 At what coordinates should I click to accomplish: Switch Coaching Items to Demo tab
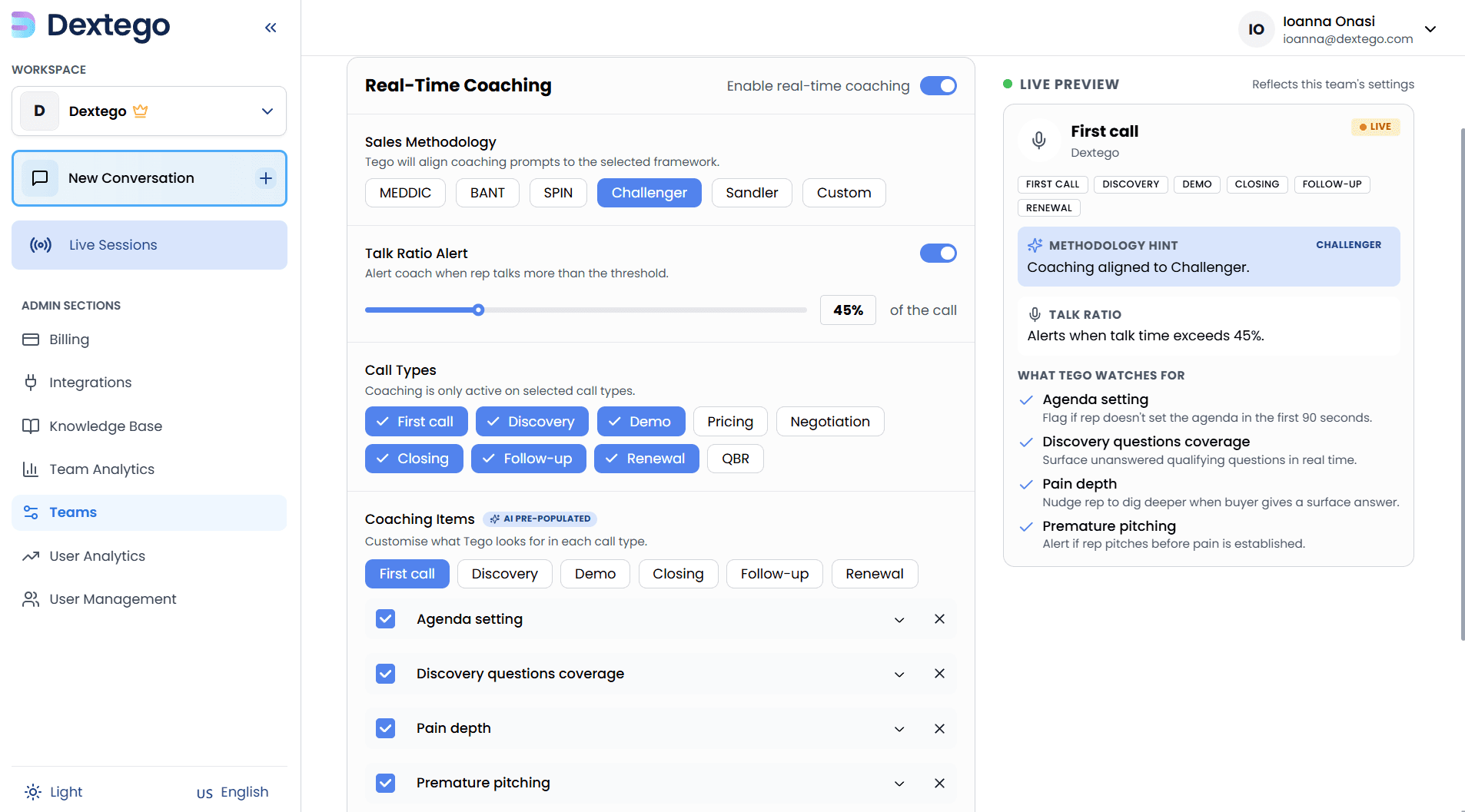tap(596, 574)
